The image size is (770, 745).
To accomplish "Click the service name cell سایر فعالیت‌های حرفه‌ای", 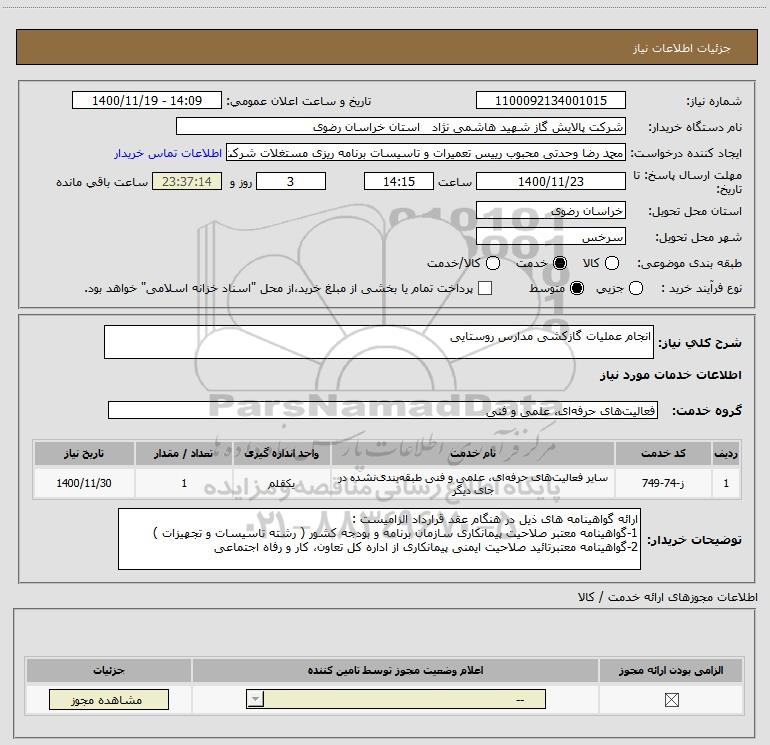I will tap(472, 483).
